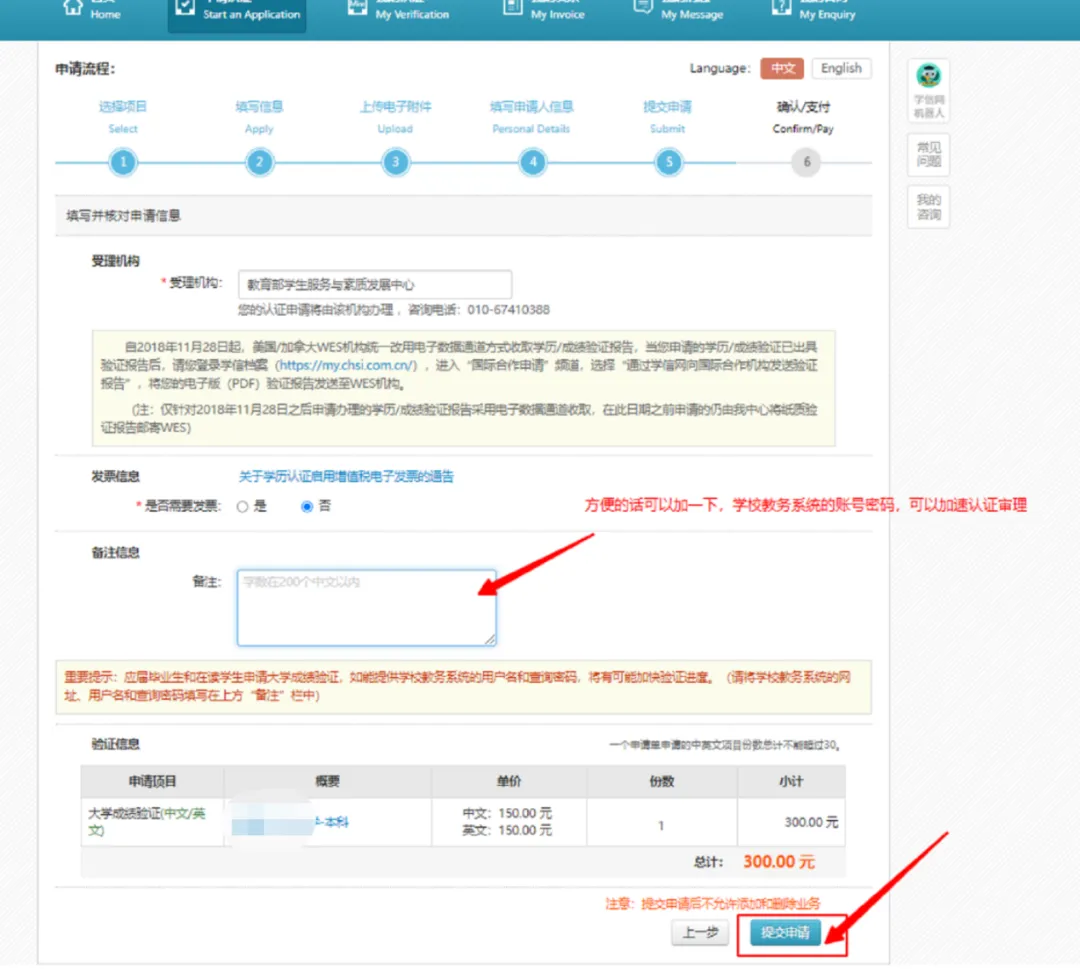
Task: Open 我的咨询 sidebar item
Action: pyautogui.click(x=929, y=208)
